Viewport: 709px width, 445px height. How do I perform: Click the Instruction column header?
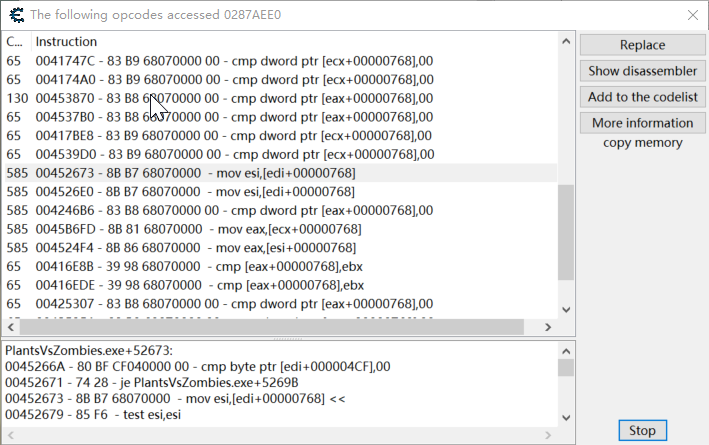(66, 42)
